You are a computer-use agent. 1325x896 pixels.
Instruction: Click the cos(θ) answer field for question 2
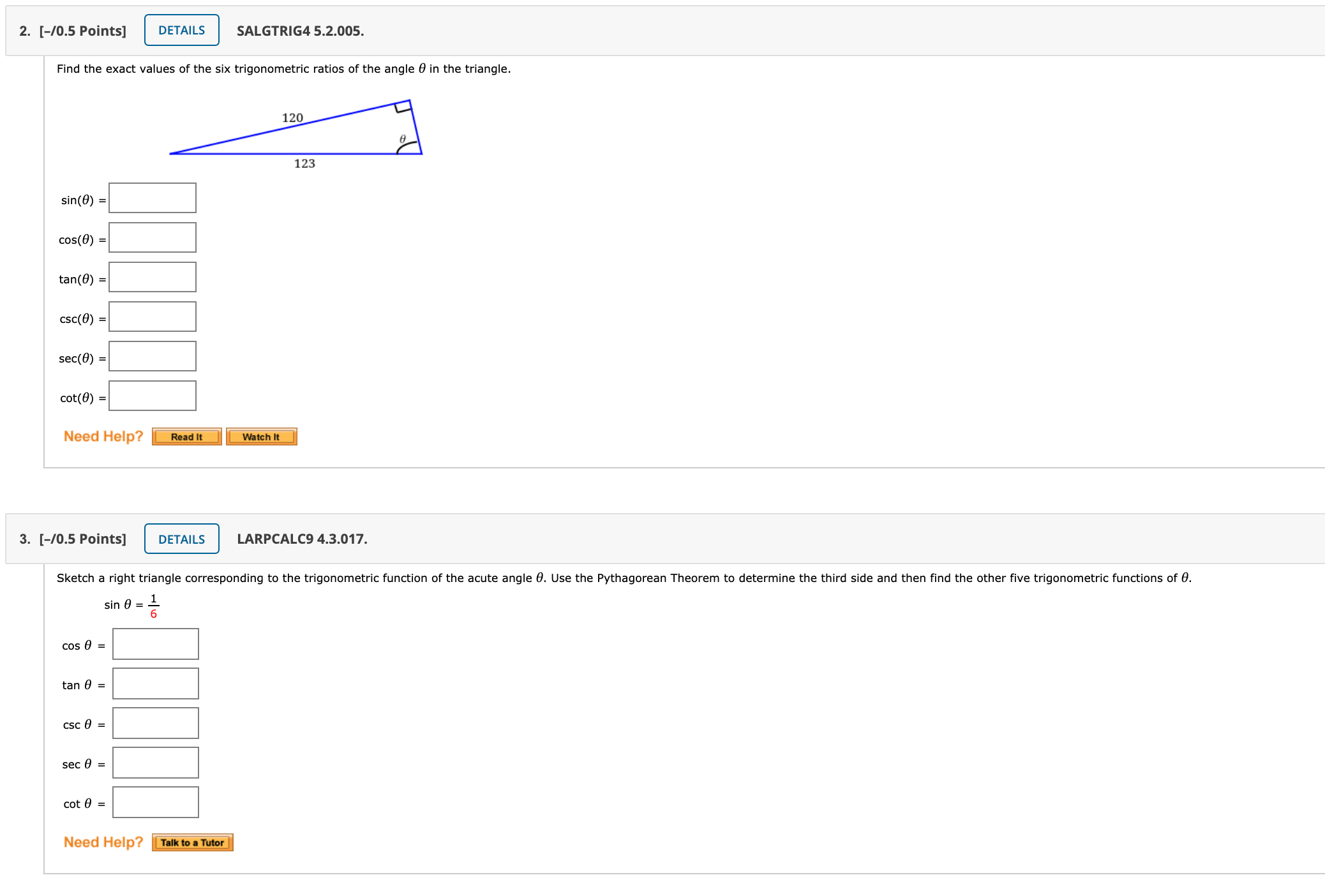152,237
